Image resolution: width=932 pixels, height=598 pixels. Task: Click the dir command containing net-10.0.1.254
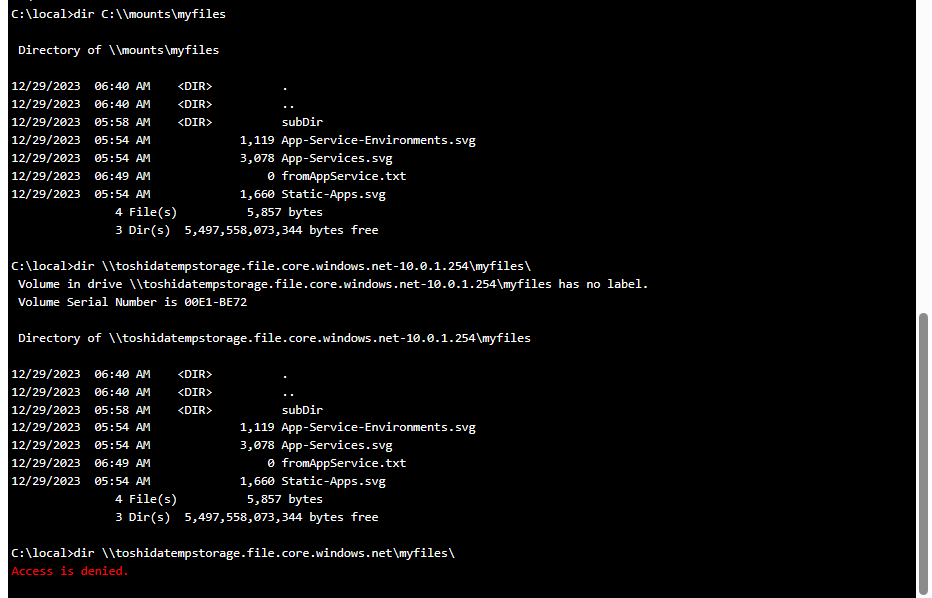pyautogui.click(x=271, y=266)
